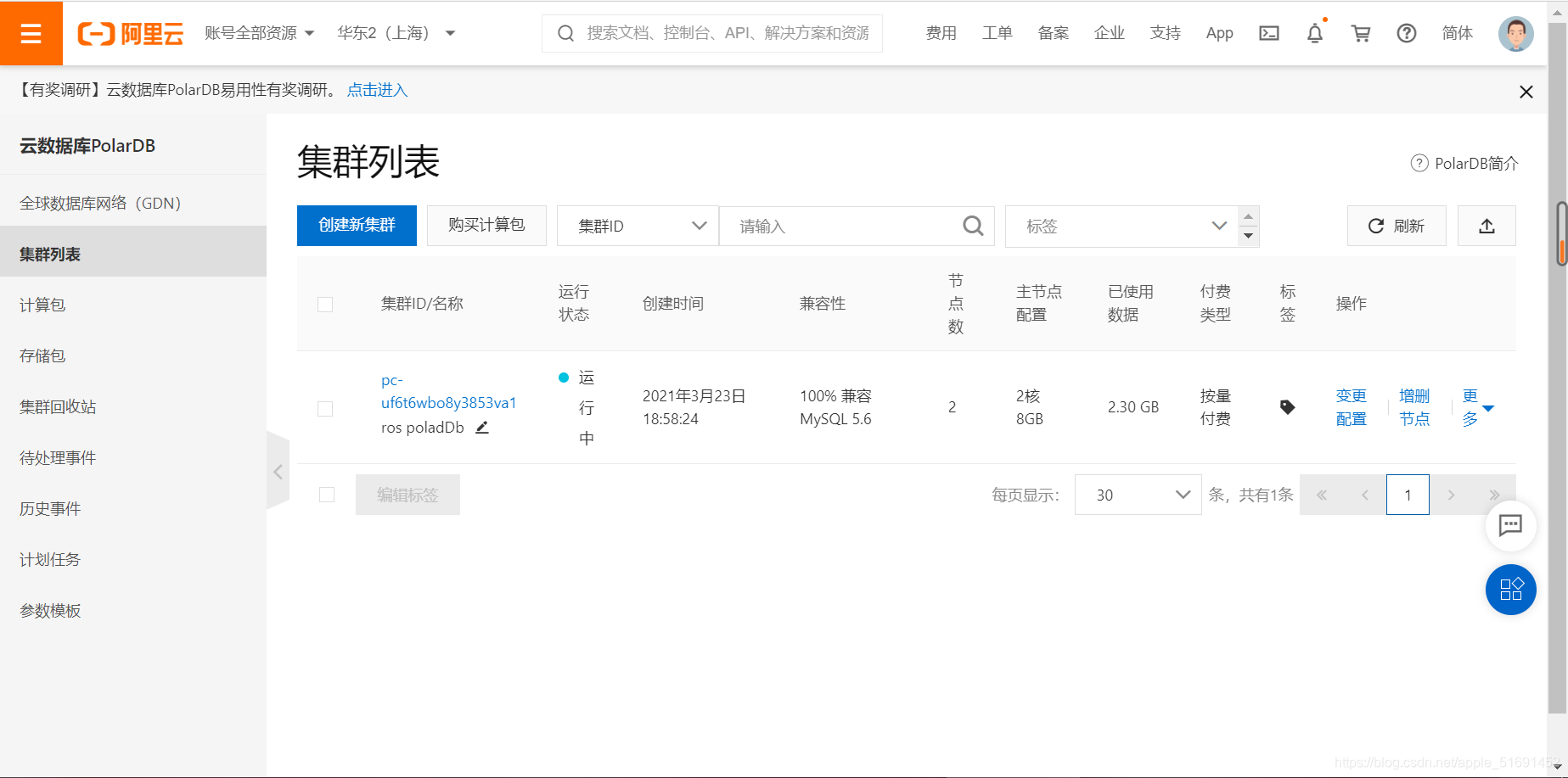Switch language via 简体
Viewport: 1568px width, 778px height.
point(1457,33)
